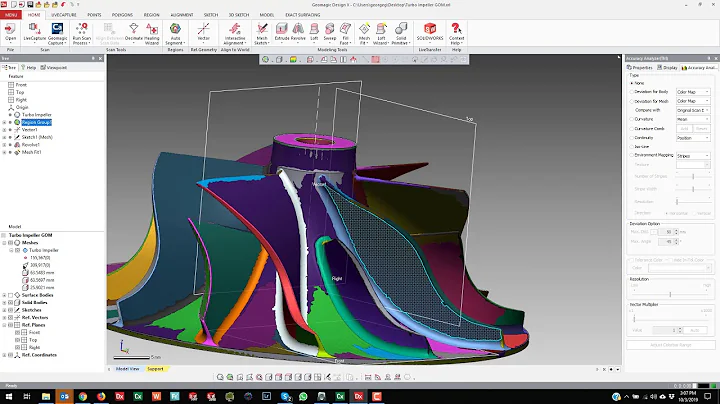Open the Compare with dropdown

point(693,110)
